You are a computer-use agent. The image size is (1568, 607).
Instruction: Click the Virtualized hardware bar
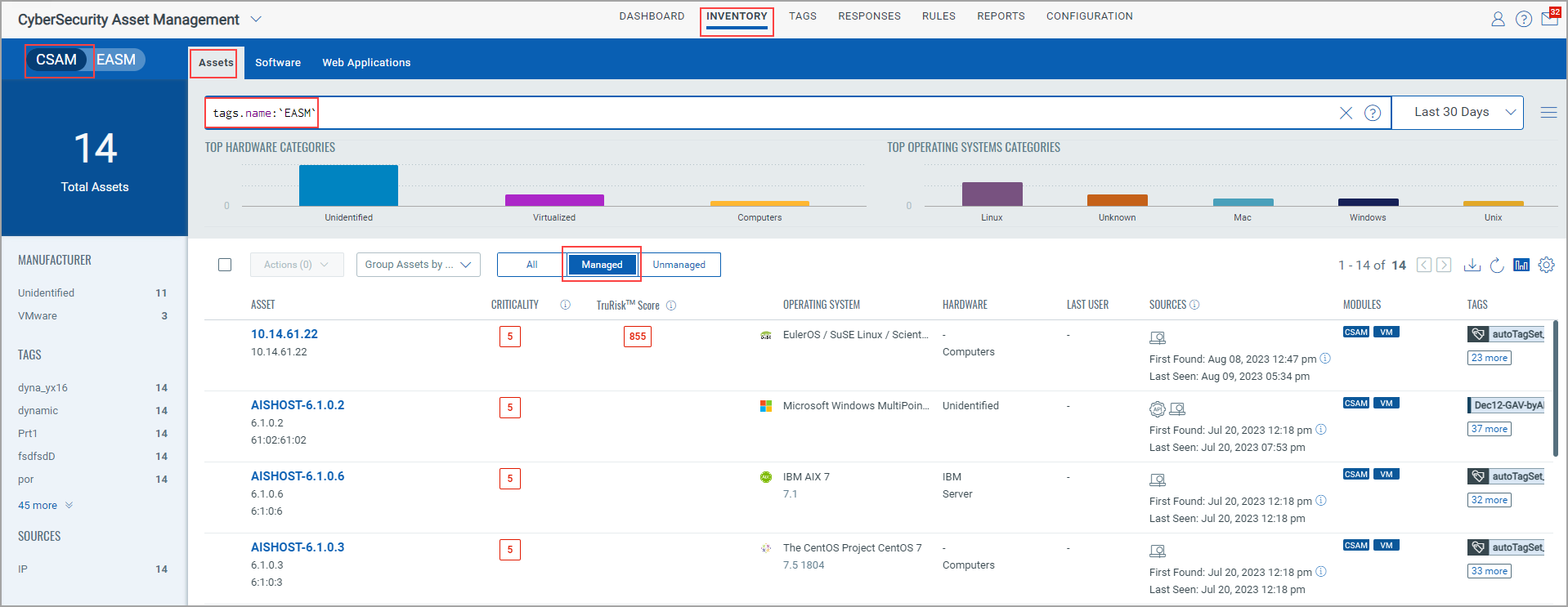[554, 200]
